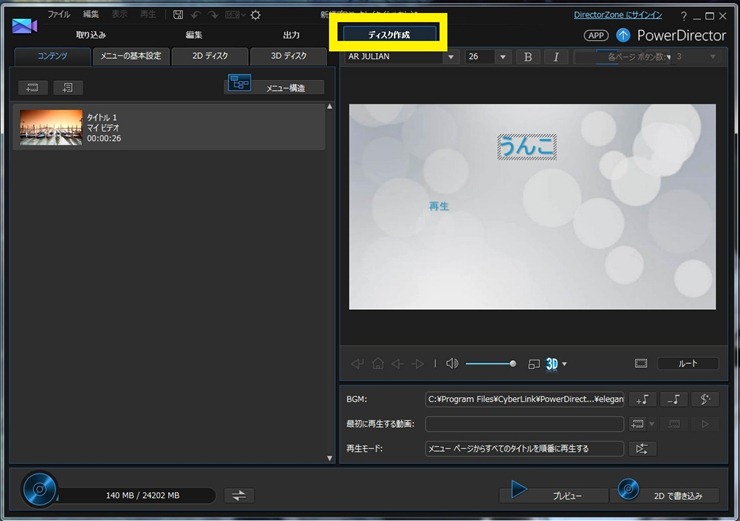Toggle bold text formatting
The height and width of the screenshot is (521, 740).
[x=528, y=57]
